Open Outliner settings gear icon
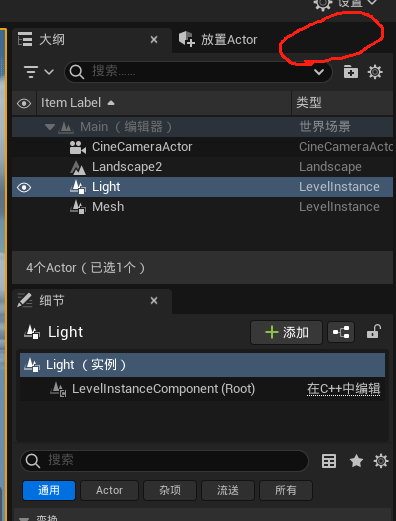This screenshot has width=396, height=521. (x=375, y=72)
